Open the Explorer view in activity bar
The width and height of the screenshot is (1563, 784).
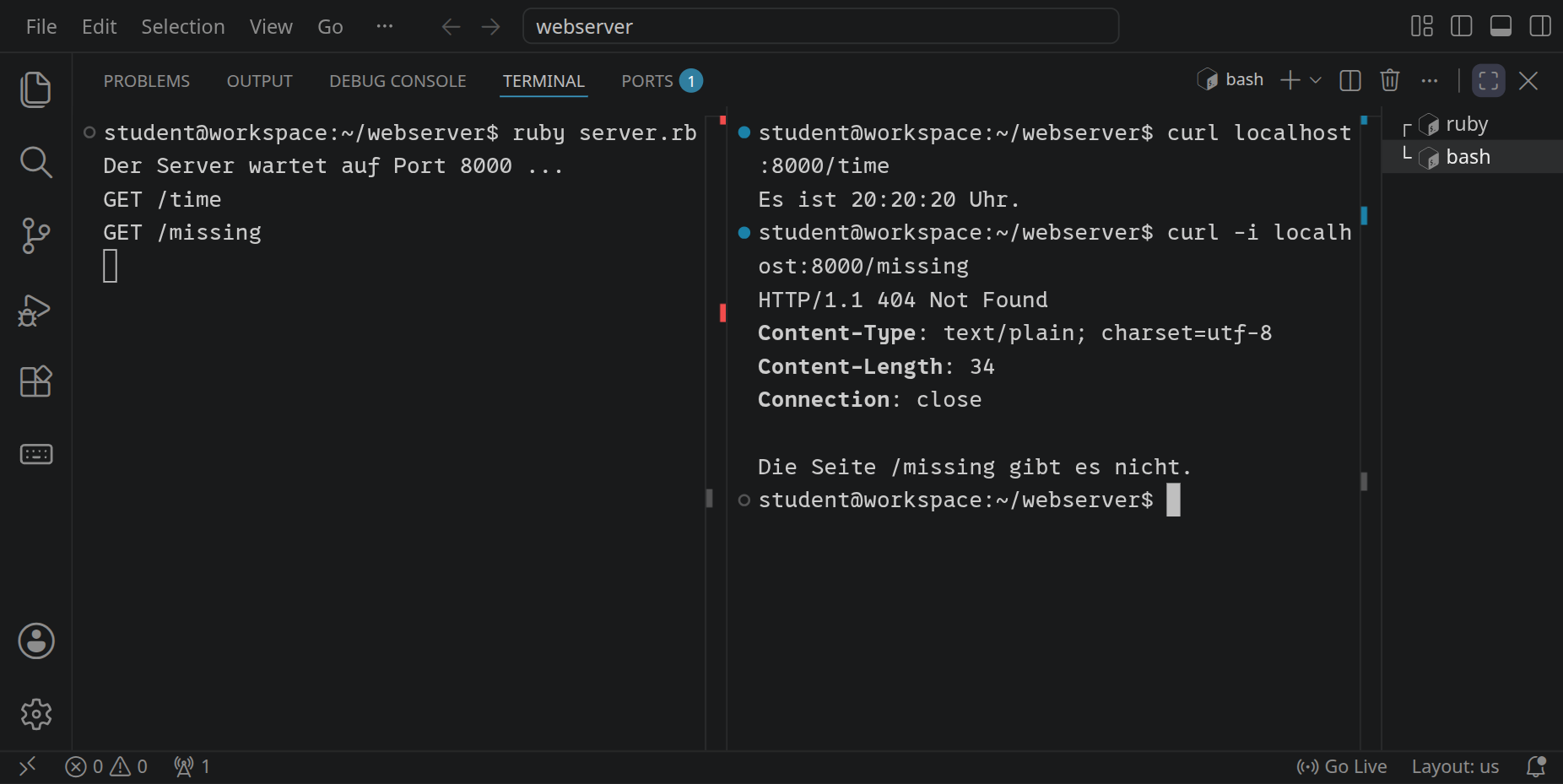[35, 89]
